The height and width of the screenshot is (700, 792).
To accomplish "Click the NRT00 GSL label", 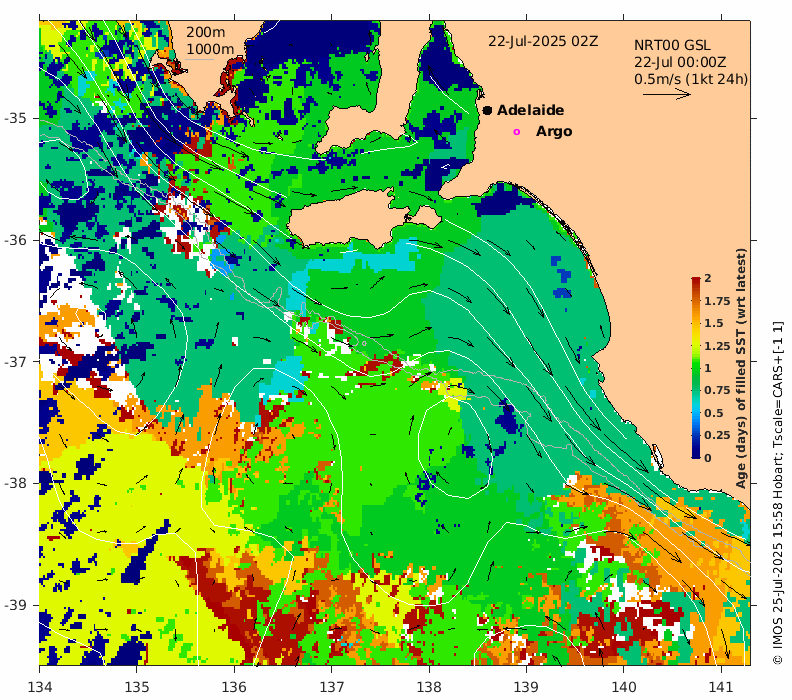I will click(x=672, y=45).
